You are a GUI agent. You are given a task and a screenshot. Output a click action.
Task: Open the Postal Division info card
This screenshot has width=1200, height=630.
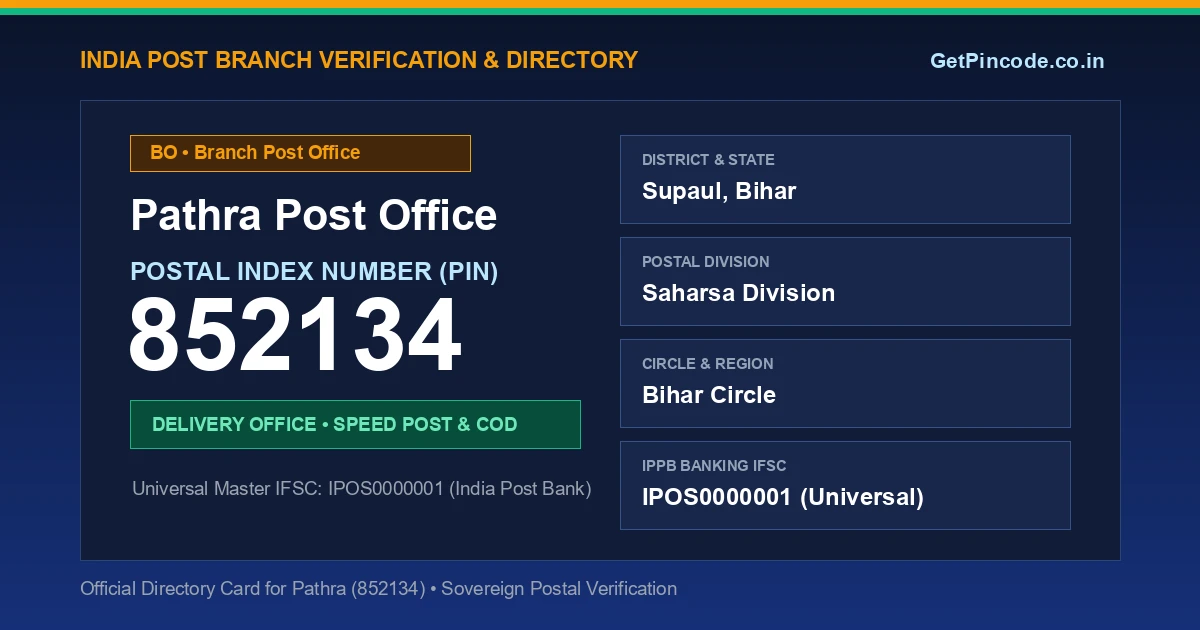pyautogui.click(x=845, y=281)
